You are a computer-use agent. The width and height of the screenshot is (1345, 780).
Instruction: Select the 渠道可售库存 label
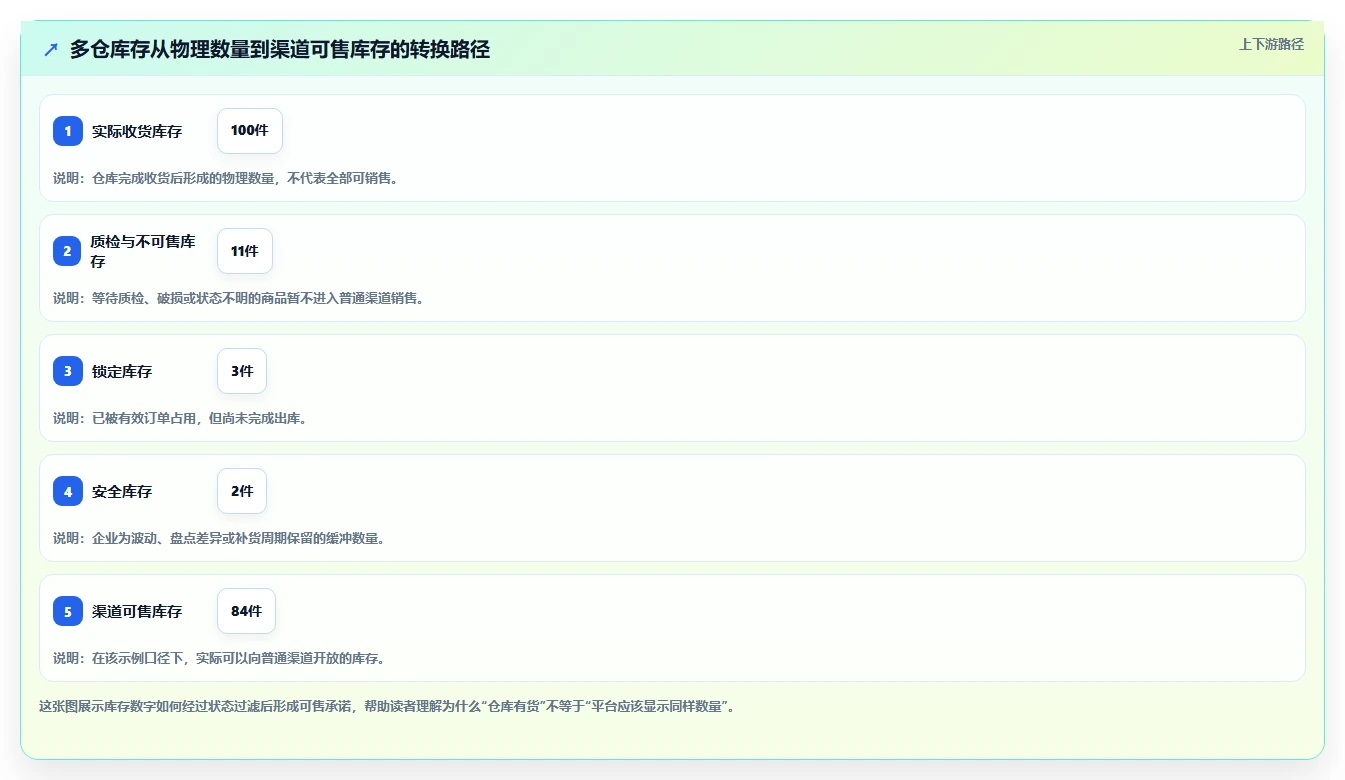(137, 611)
